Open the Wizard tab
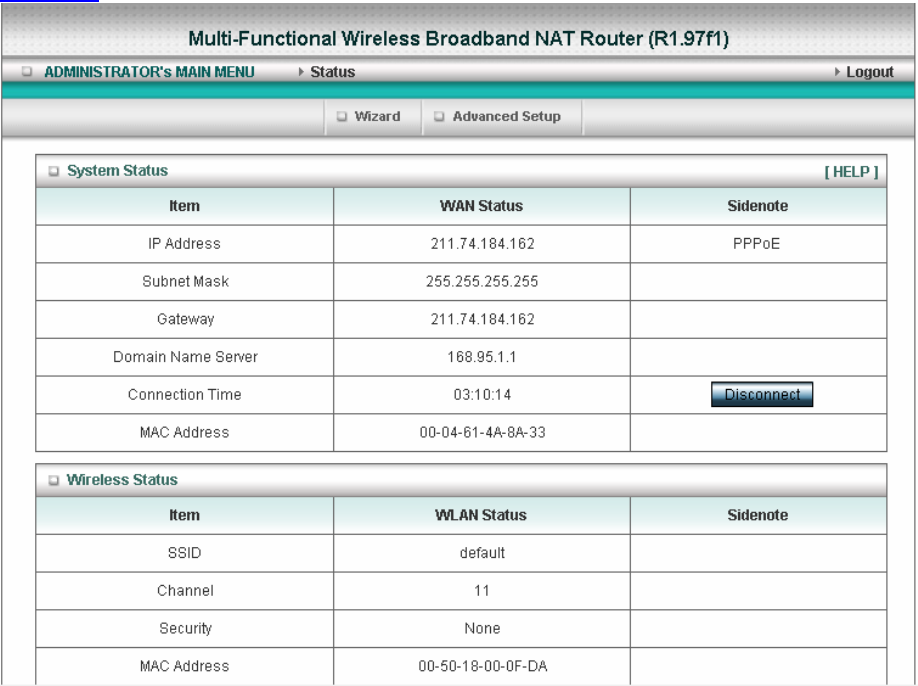Screen dimensions: 918x686 click(377, 116)
